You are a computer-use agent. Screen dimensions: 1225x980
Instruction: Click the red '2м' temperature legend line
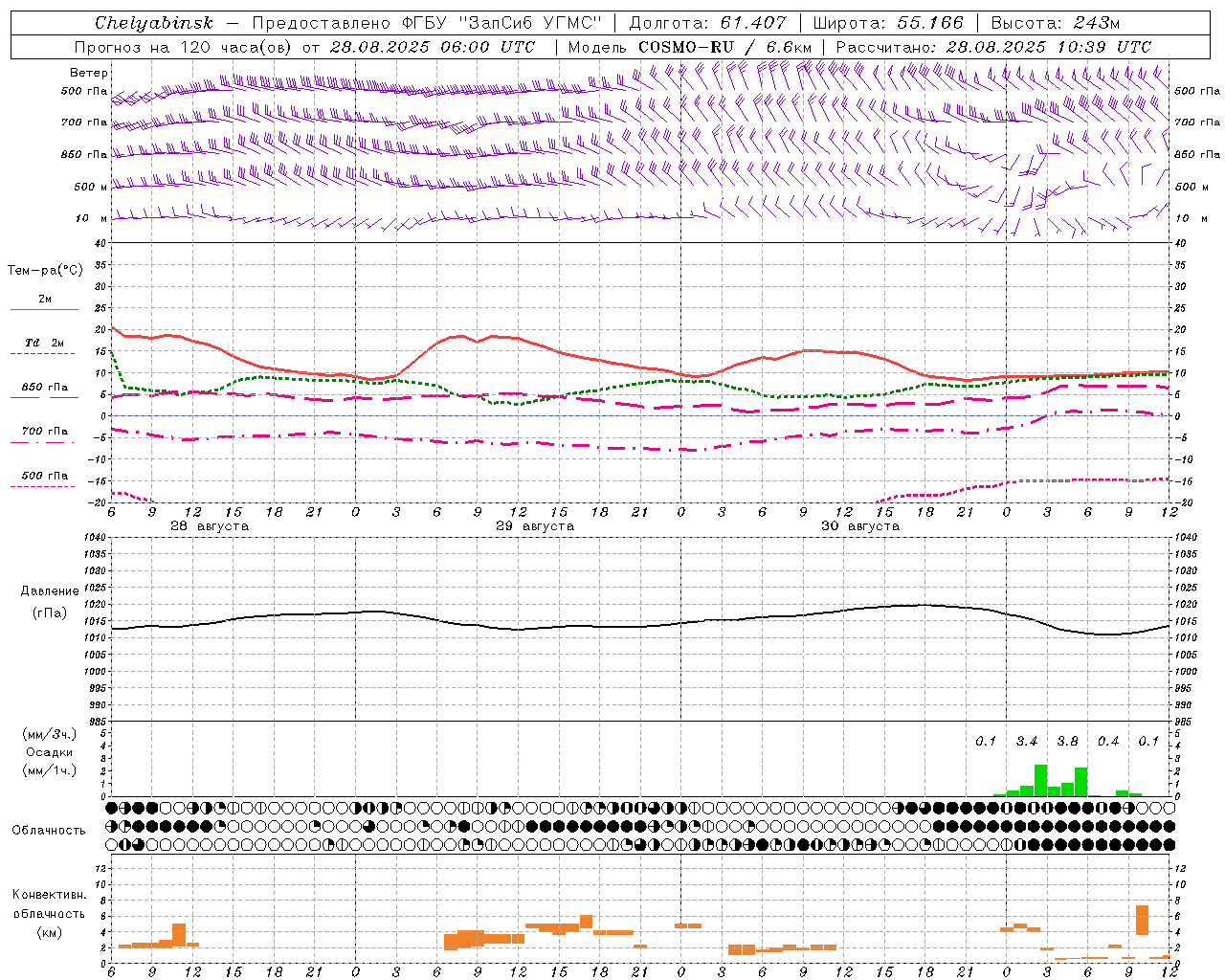(x=44, y=309)
